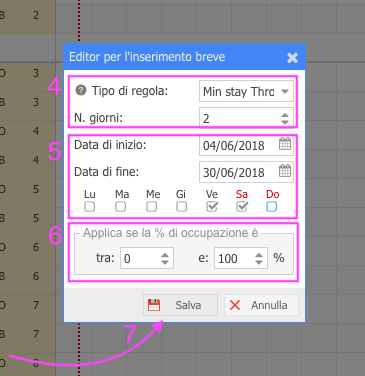Image resolution: width=365 pixels, height=376 pixels.
Task: Edit the Data di fine date field
Action: (246, 172)
